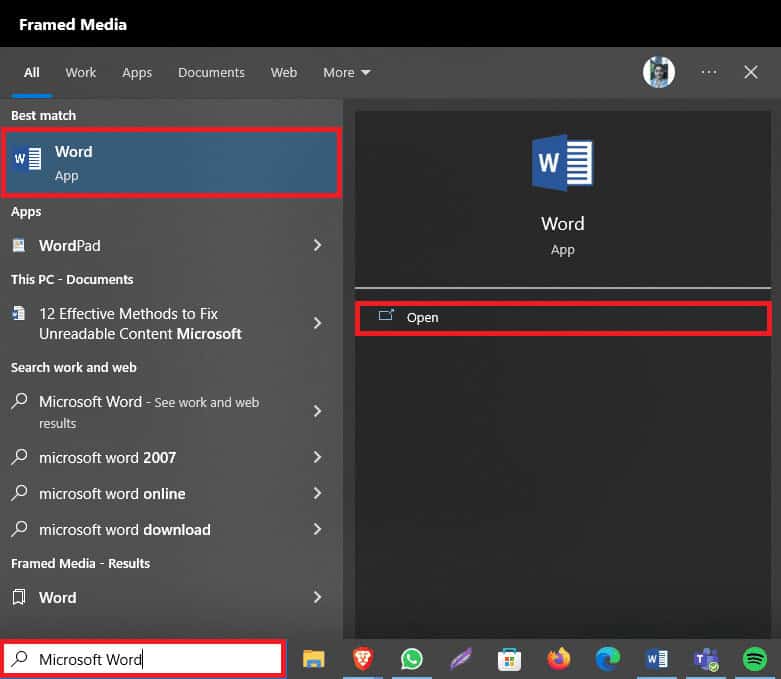Image resolution: width=781 pixels, height=679 pixels.
Task: Switch to the Web filter tab
Action: pos(284,73)
